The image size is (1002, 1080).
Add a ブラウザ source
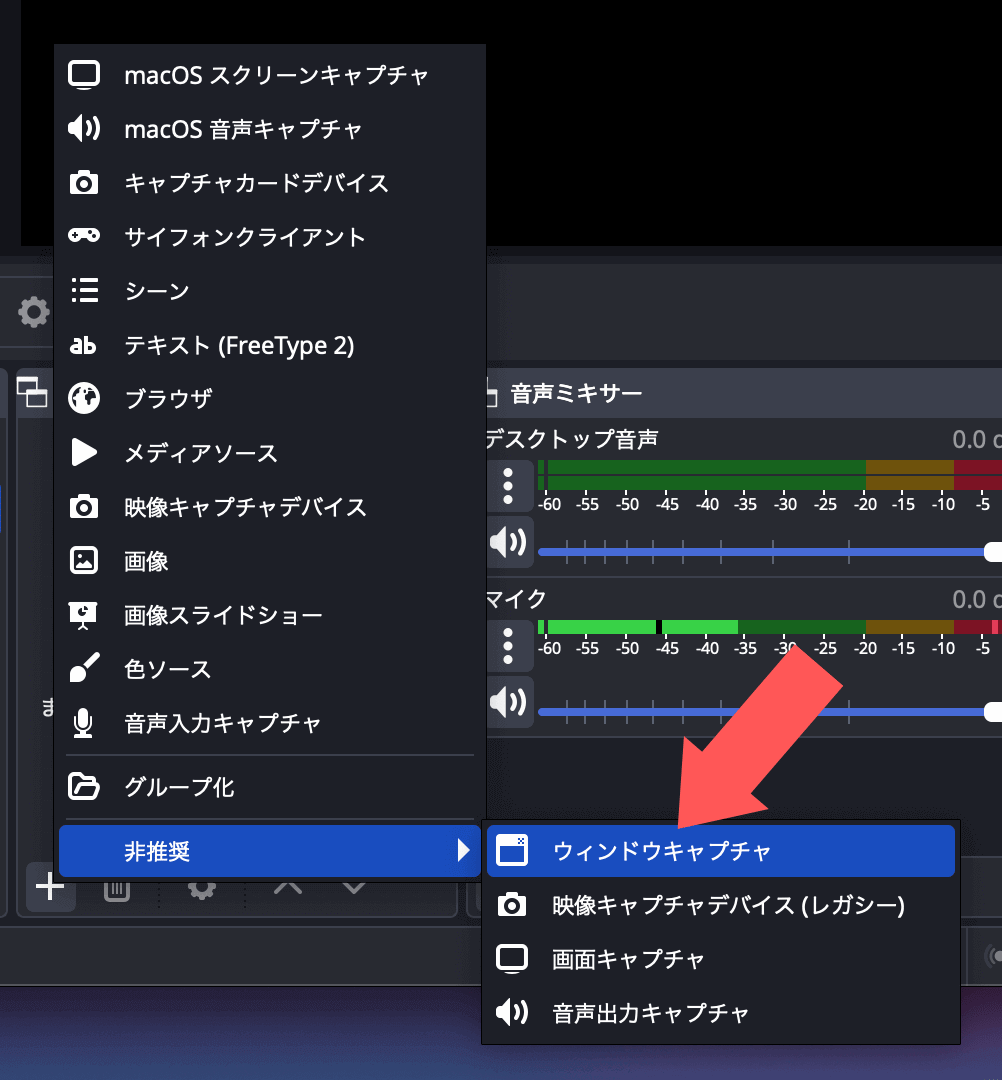pyautogui.click(x=270, y=399)
